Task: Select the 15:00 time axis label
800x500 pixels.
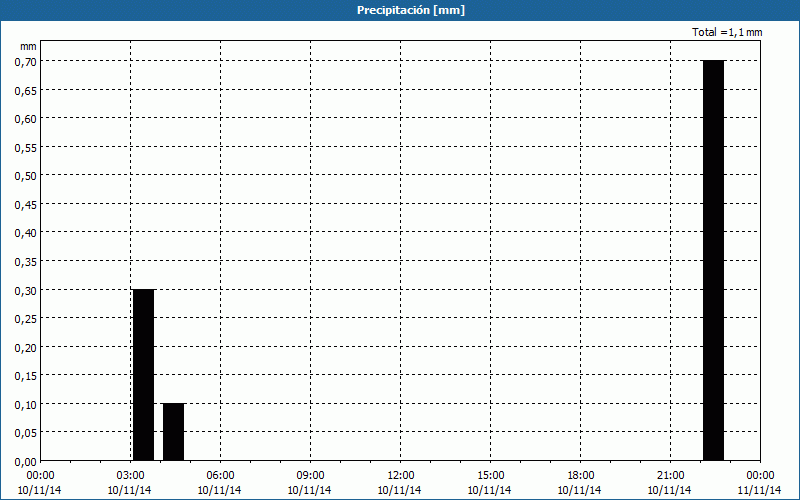Action: [x=490, y=475]
